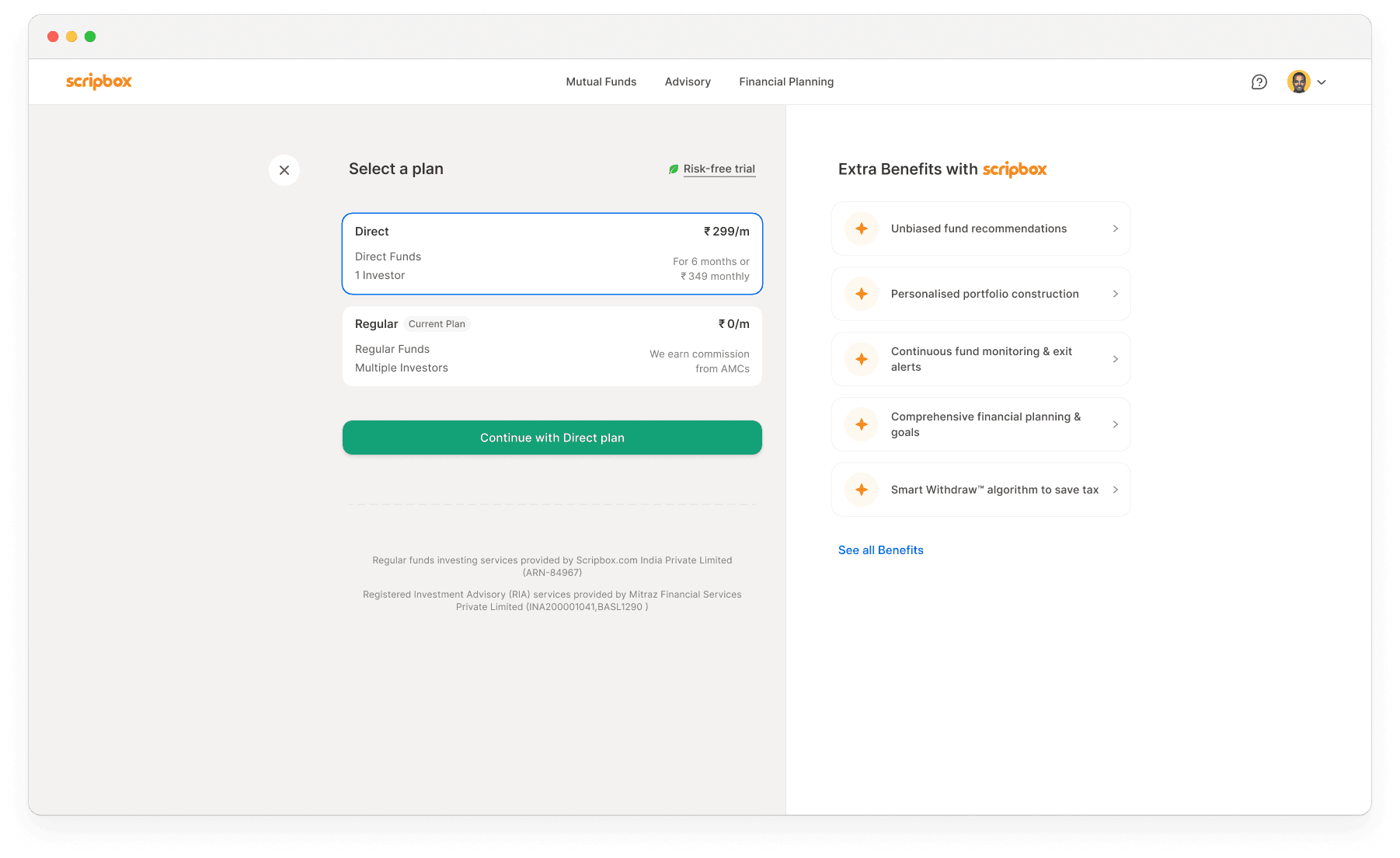Open the help question mark icon

click(x=1259, y=82)
